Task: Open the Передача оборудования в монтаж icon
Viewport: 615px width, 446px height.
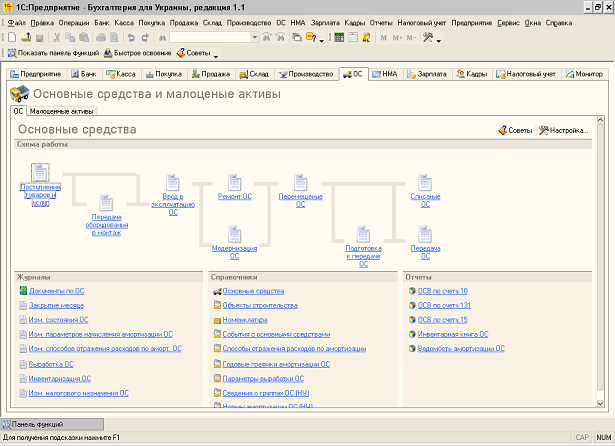Action: [x=106, y=203]
